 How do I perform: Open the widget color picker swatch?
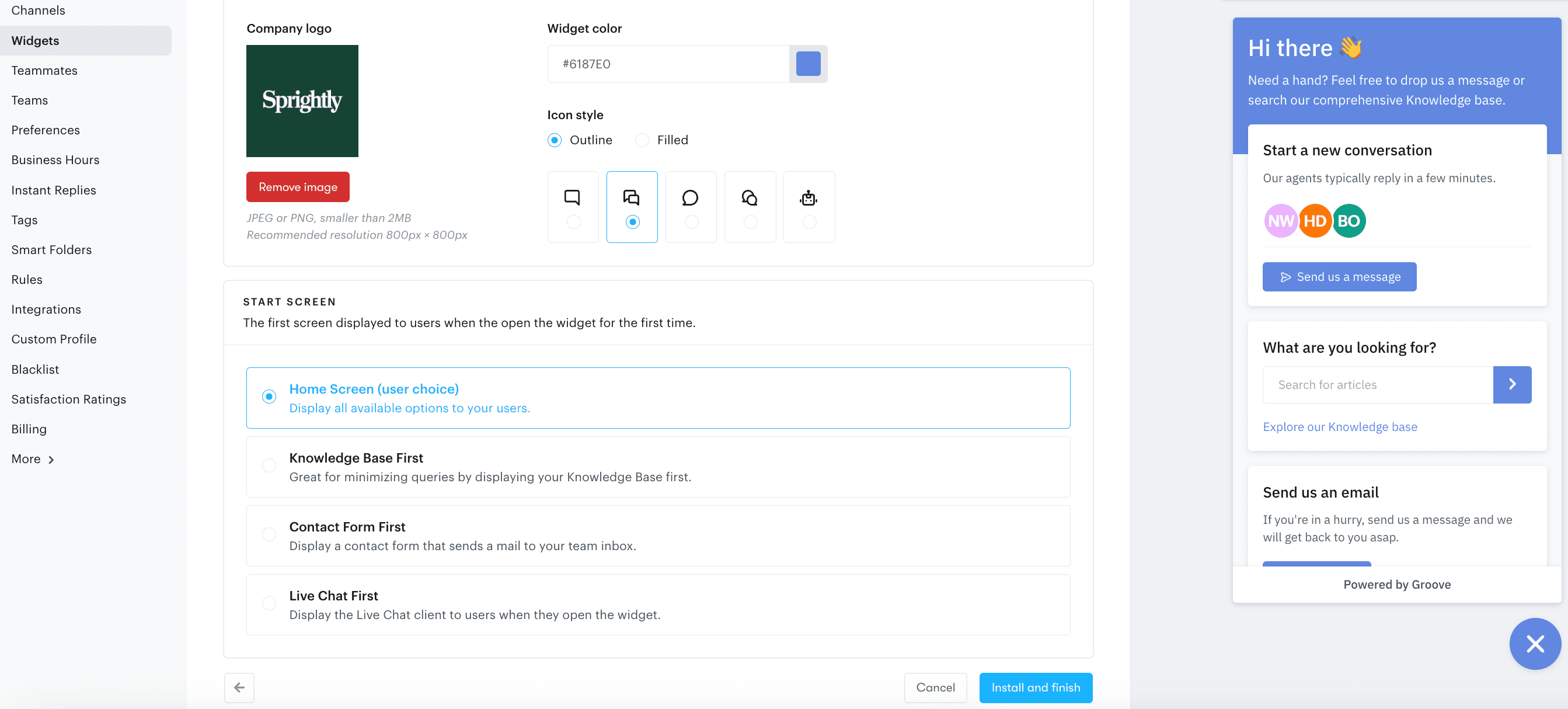(809, 63)
